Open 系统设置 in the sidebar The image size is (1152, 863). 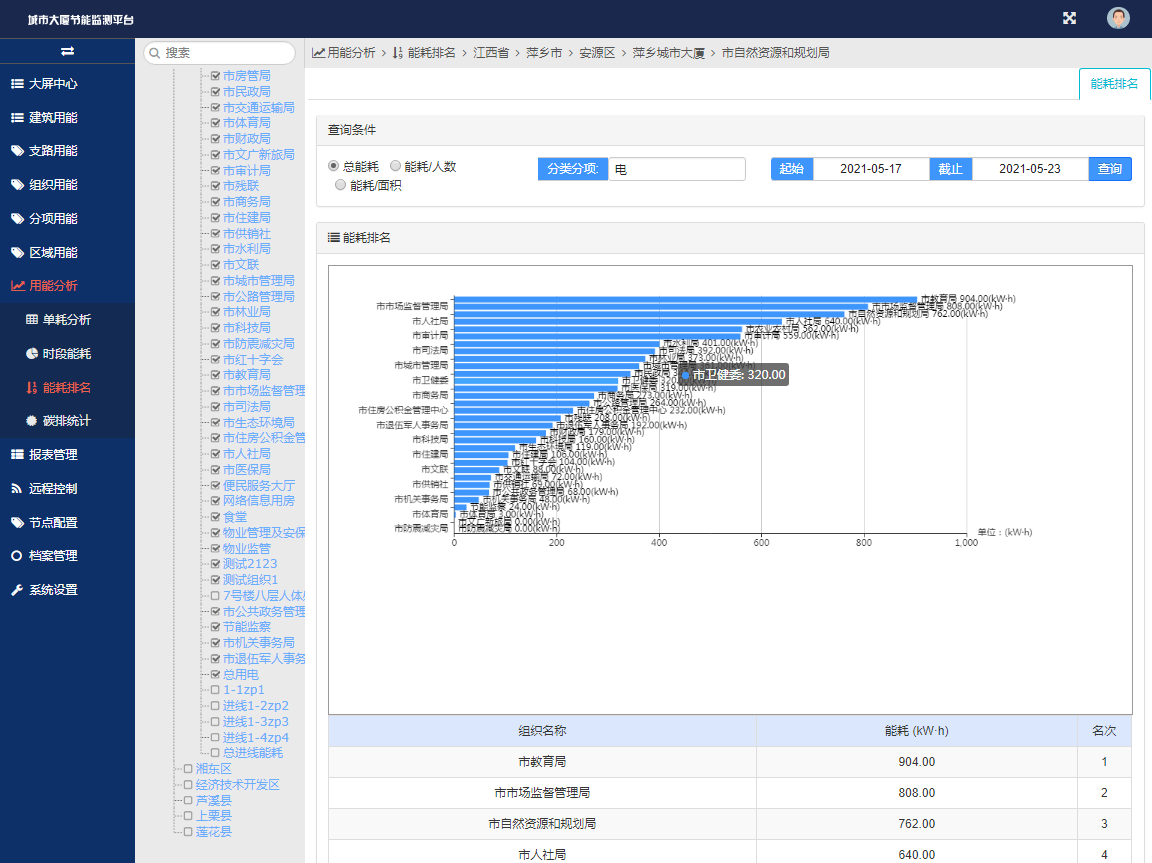[x=53, y=590]
